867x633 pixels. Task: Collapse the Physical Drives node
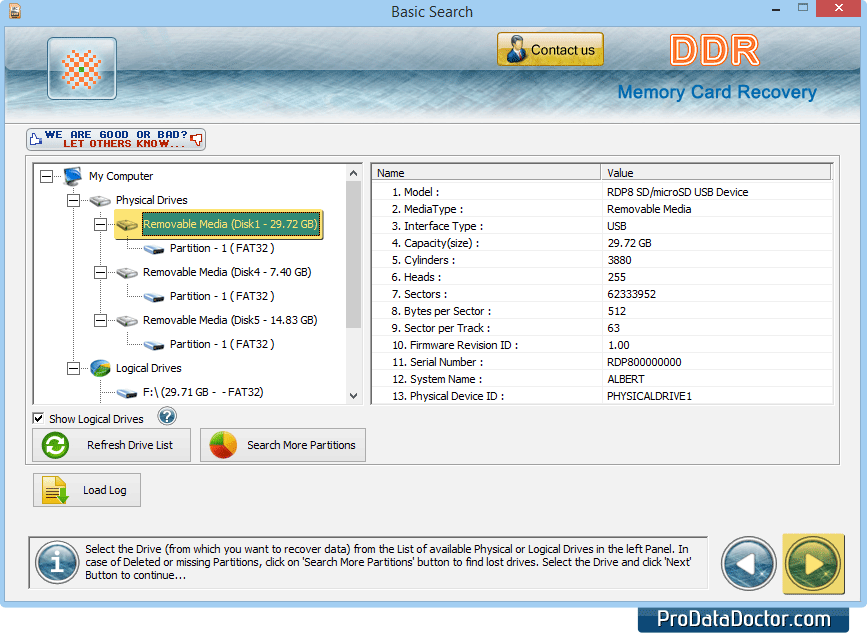point(73,200)
